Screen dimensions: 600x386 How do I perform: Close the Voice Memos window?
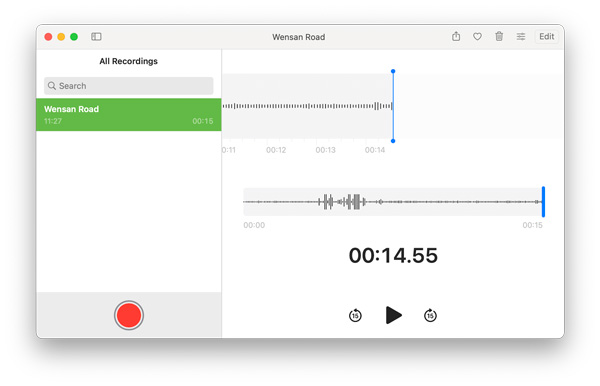click(x=48, y=37)
